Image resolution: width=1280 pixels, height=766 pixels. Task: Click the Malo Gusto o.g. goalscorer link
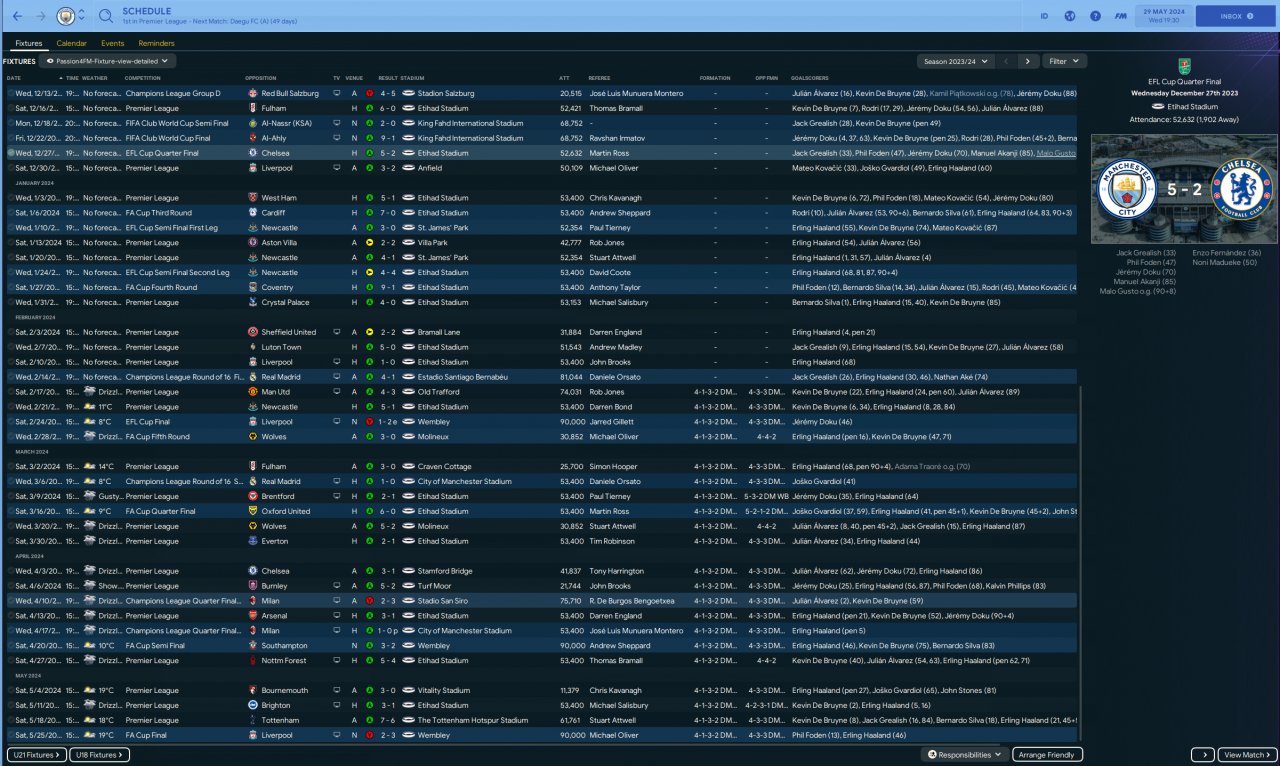click(x=1056, y=153)
